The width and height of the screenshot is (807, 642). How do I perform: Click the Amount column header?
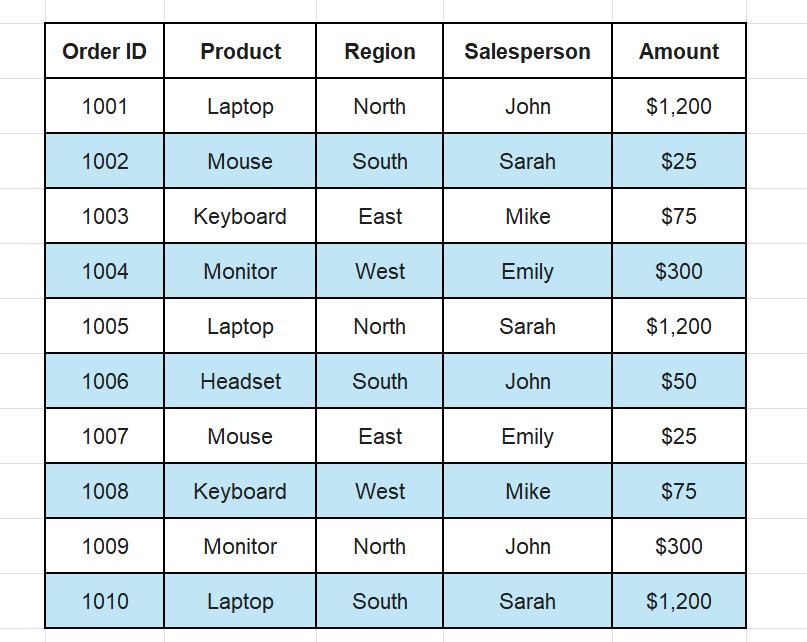click(679, 52)
